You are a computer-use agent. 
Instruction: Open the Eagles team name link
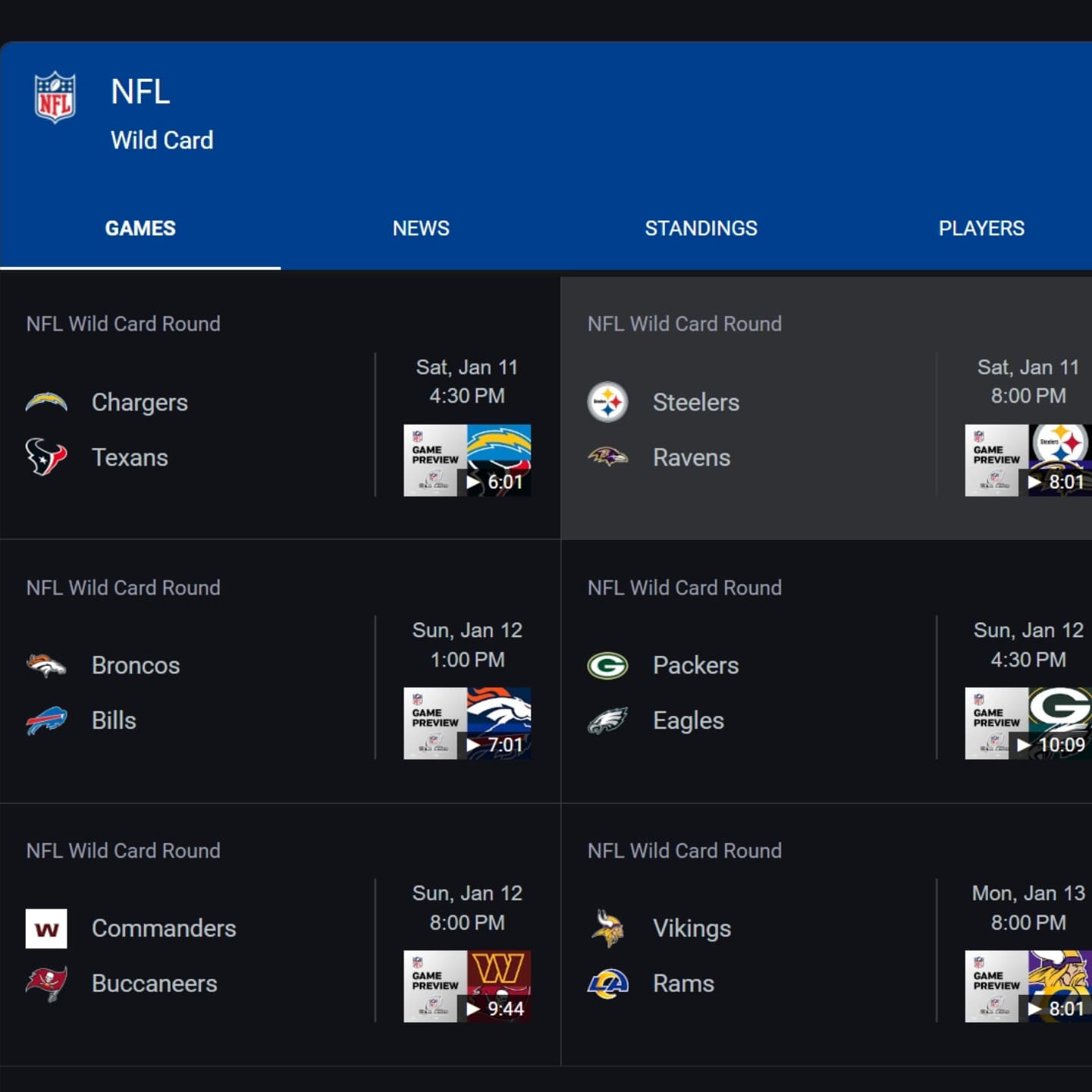click(x=688, y=720)
